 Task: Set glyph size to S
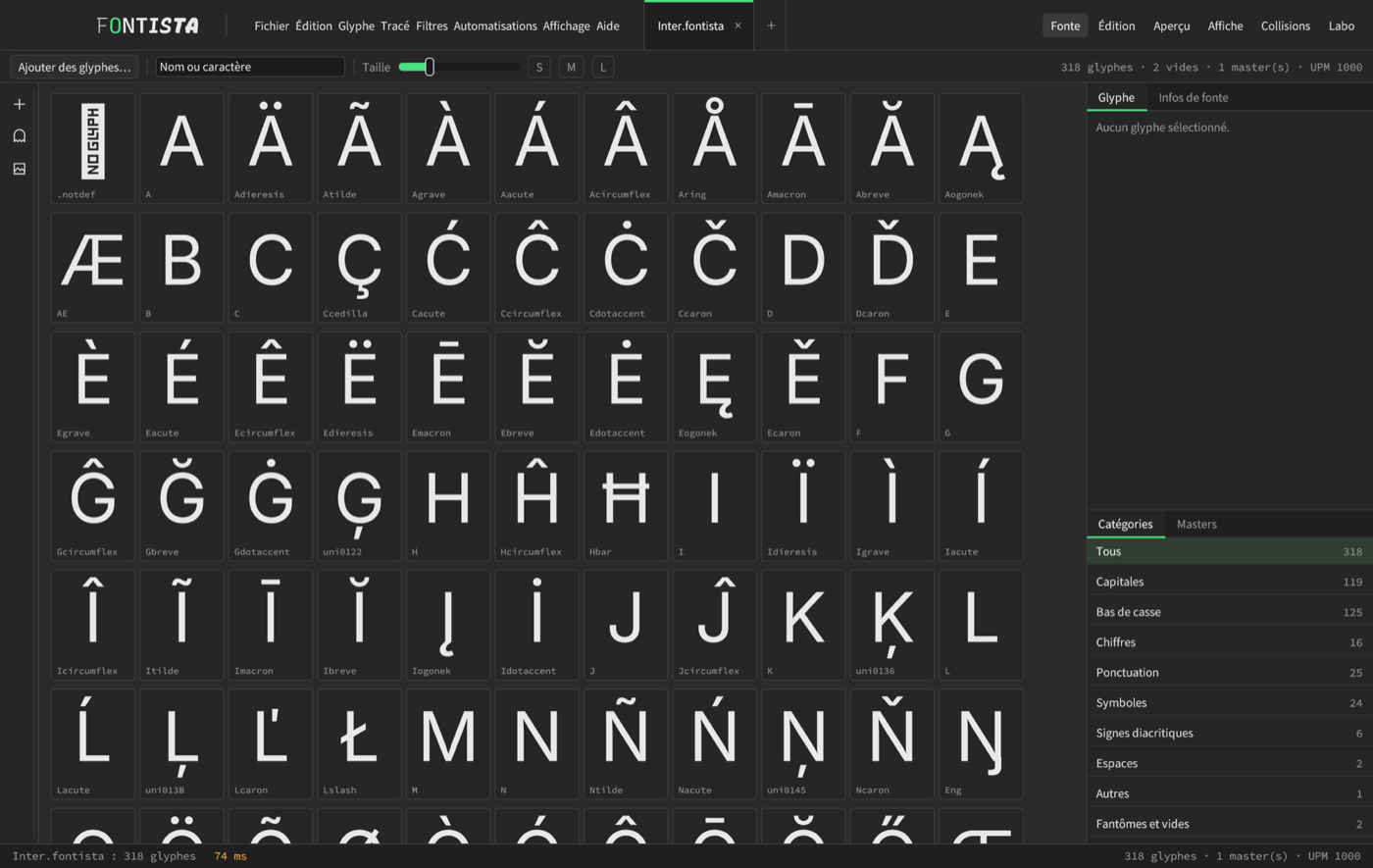click(538, 67)
